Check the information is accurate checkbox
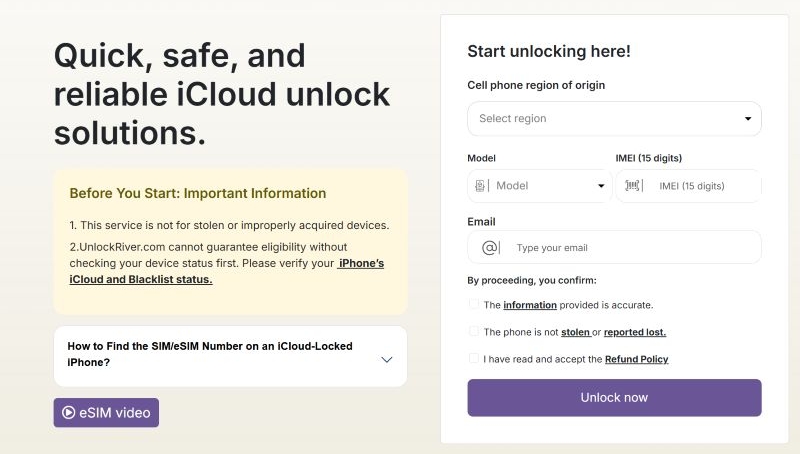Viewport: 800px width, 454px height. pyautogui.click(x=473, y=304)
